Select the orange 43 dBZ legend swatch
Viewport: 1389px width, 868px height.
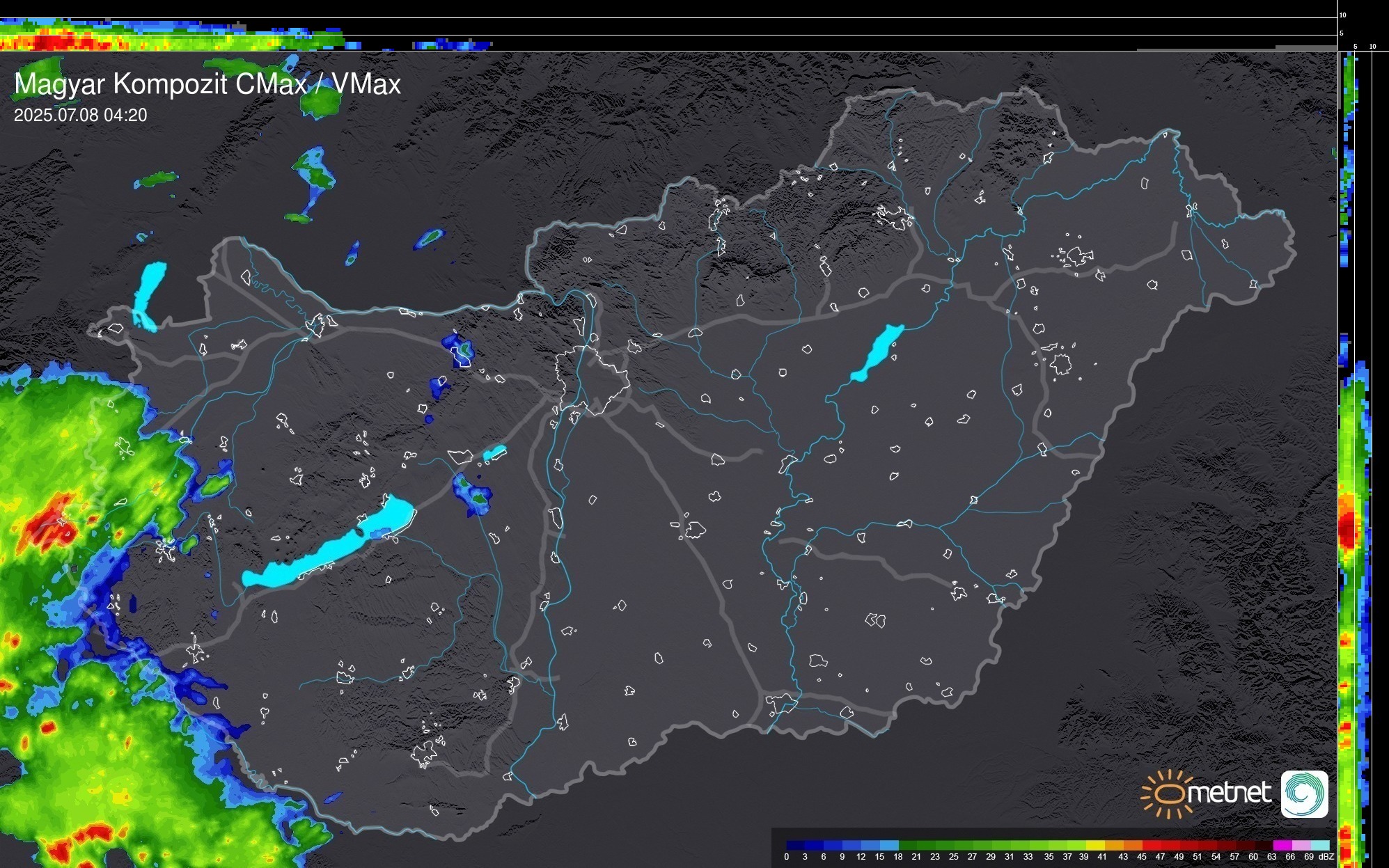coord(1132,845)
